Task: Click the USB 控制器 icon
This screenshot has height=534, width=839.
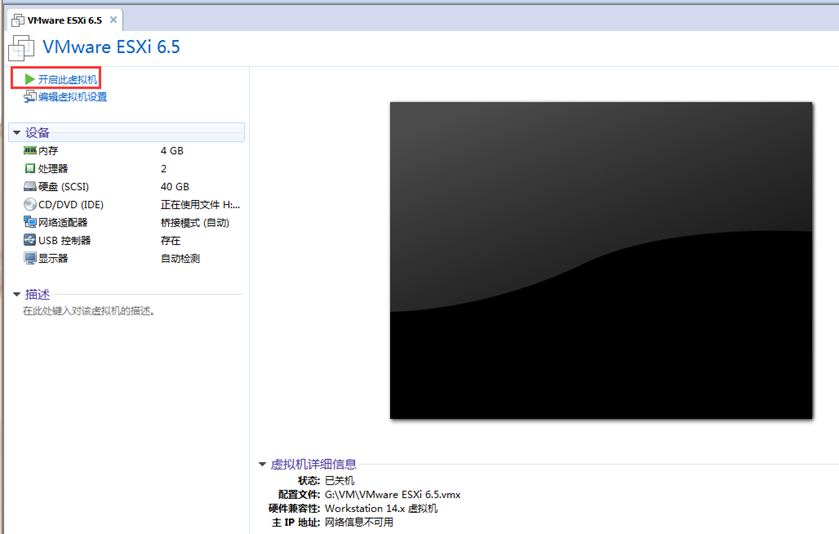Action: [x=30, y=240]
